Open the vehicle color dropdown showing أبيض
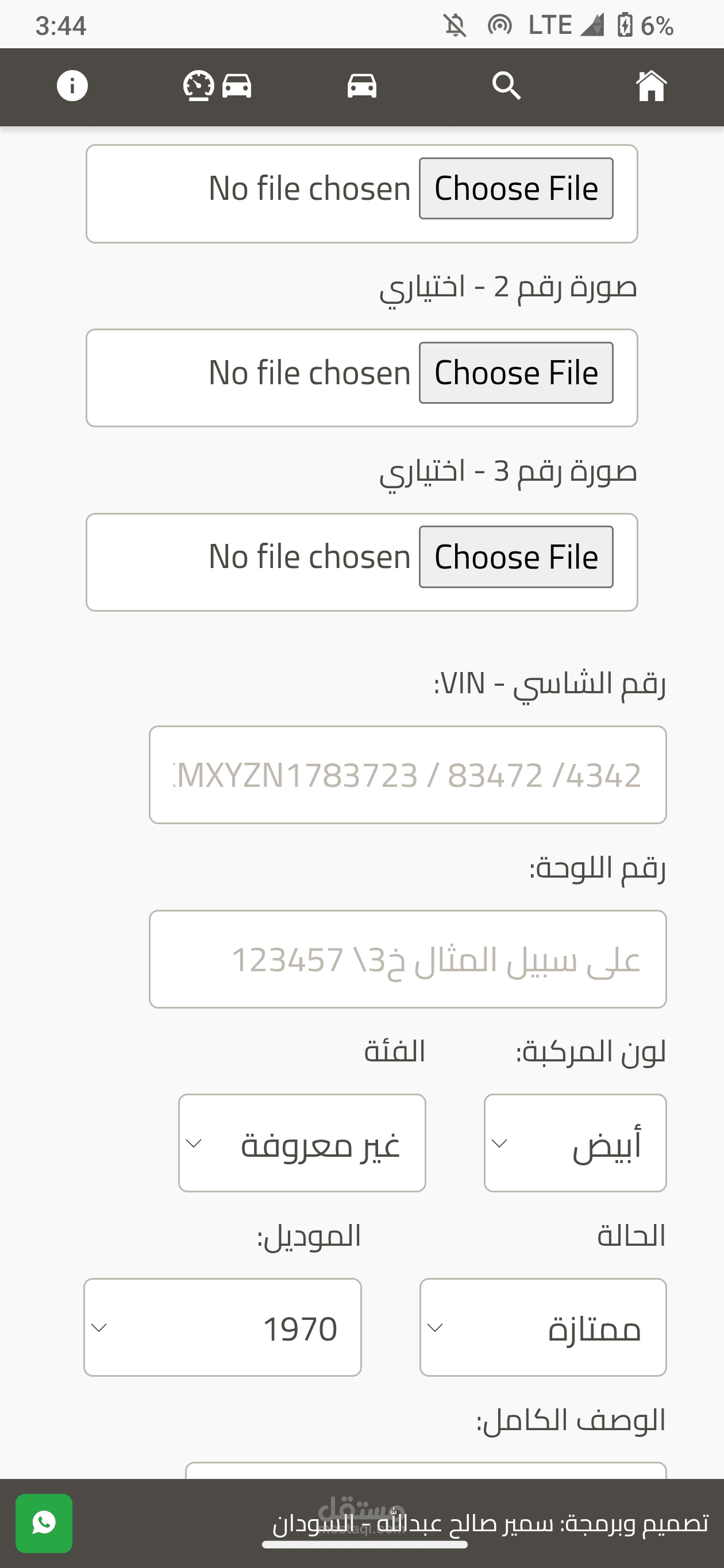The width and height of the screenshot is (724, 1568). (x=575, y=1142)
